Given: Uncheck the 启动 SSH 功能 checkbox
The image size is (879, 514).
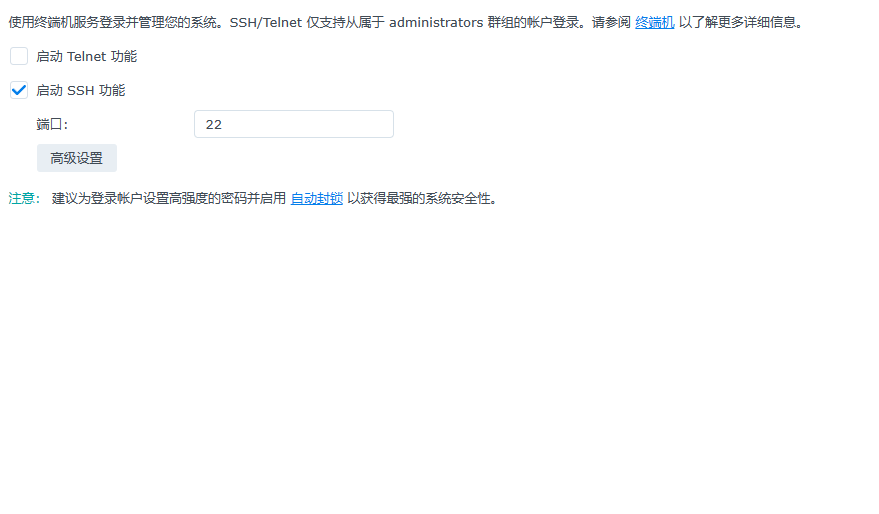Looking at the screenshot, I should [18, 90].
